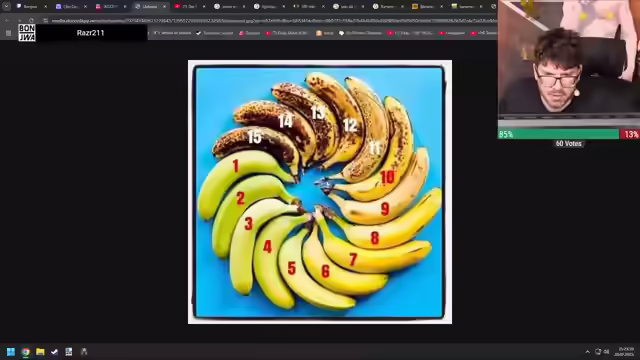640x360 pixels.
Task: Open Steam from the taskbar
Action: point(54,351)
